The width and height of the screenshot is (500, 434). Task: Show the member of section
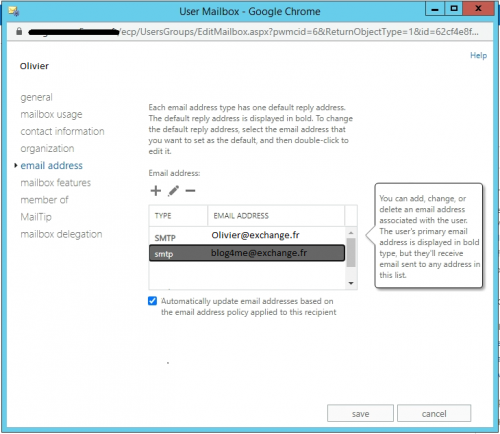[44, 200]
